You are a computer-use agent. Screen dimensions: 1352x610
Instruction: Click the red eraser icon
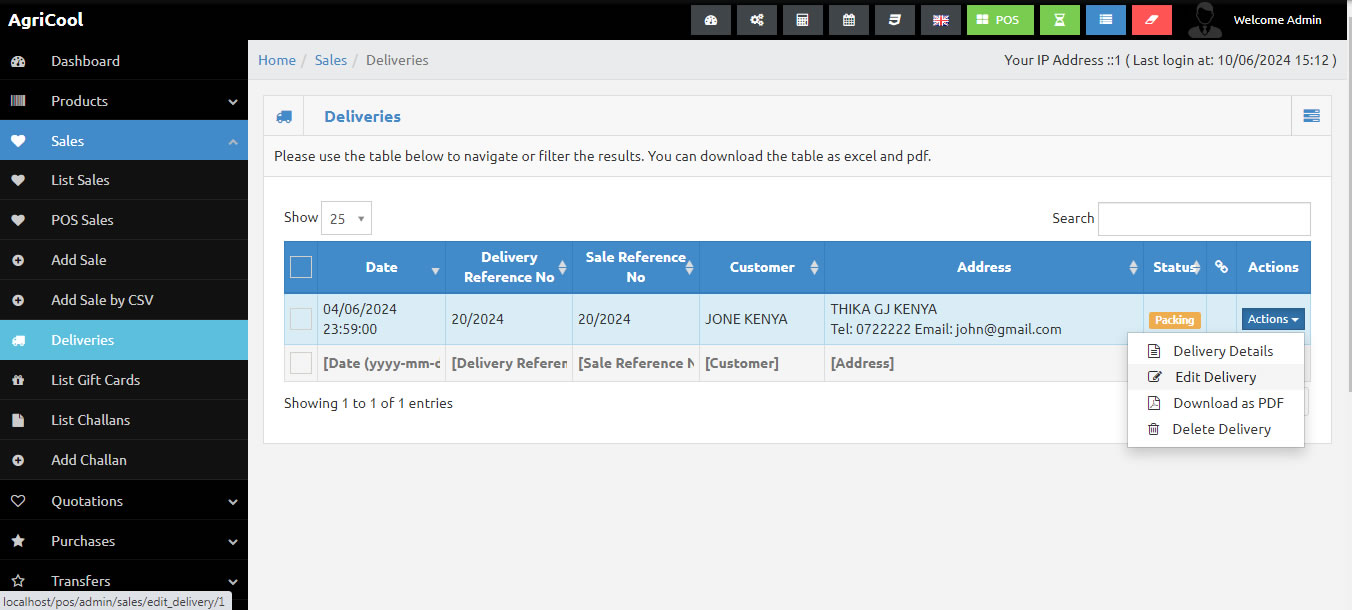click(1151, 20)
